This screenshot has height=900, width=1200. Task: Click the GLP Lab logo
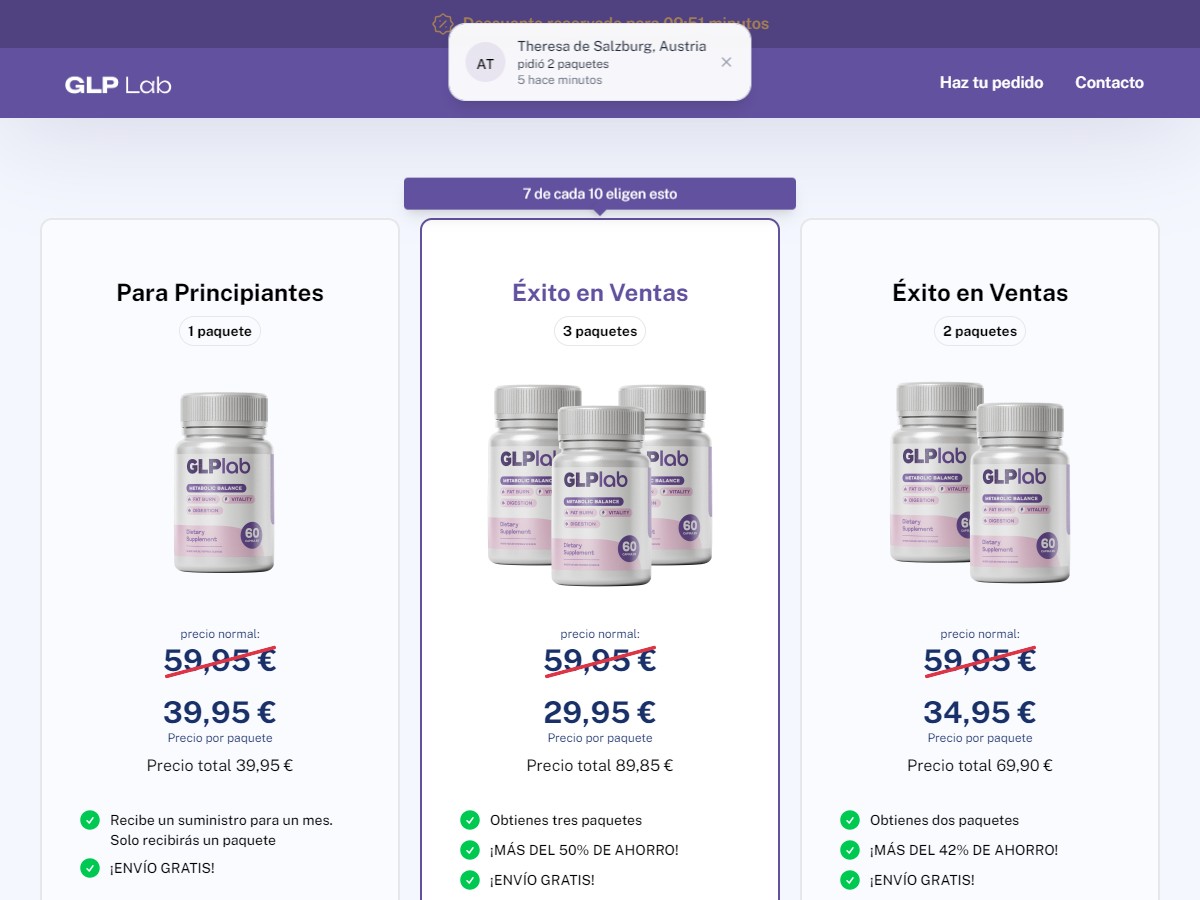coord(118,84)
